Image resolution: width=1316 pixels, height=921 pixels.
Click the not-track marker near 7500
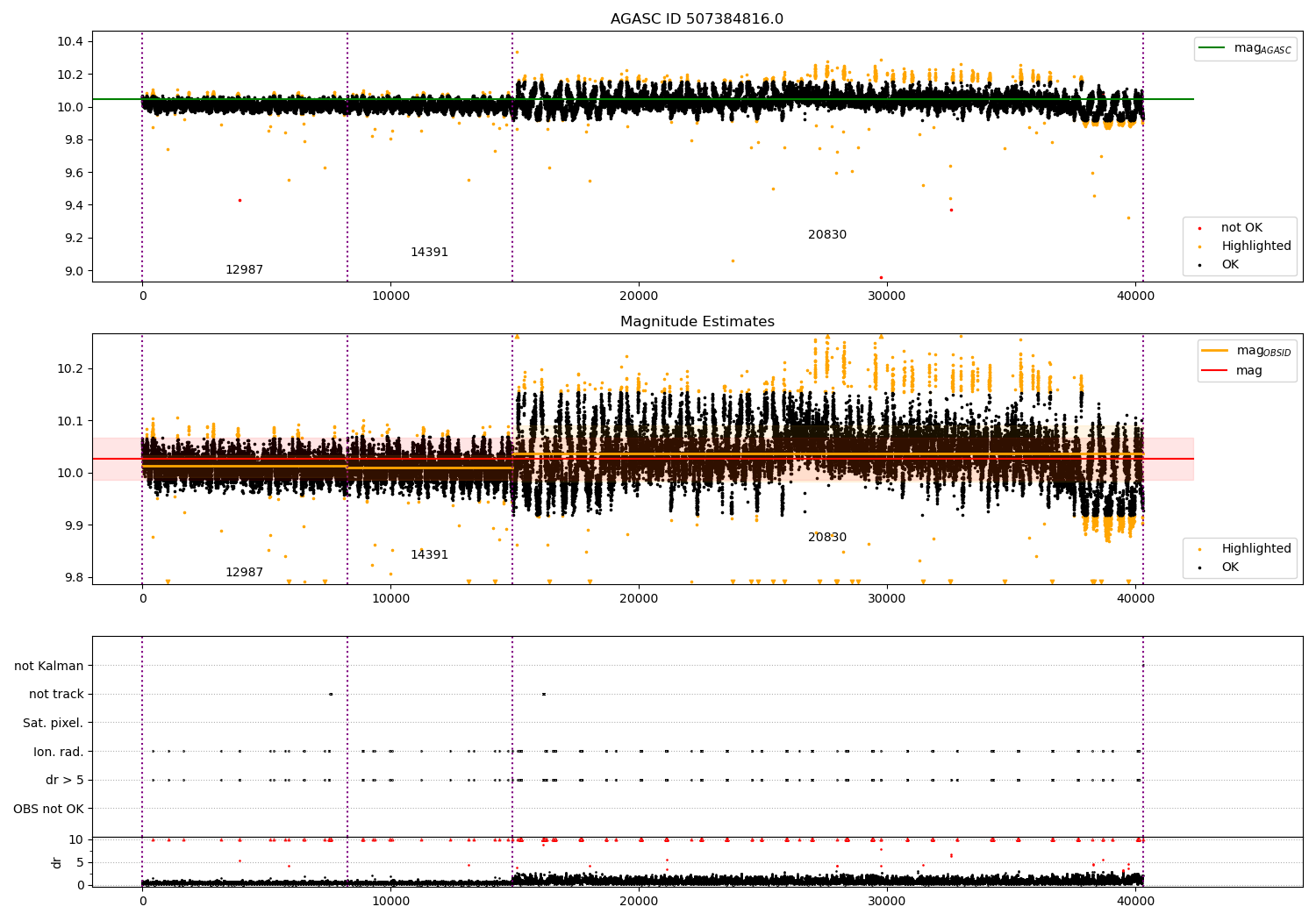(x=331, y=694)
